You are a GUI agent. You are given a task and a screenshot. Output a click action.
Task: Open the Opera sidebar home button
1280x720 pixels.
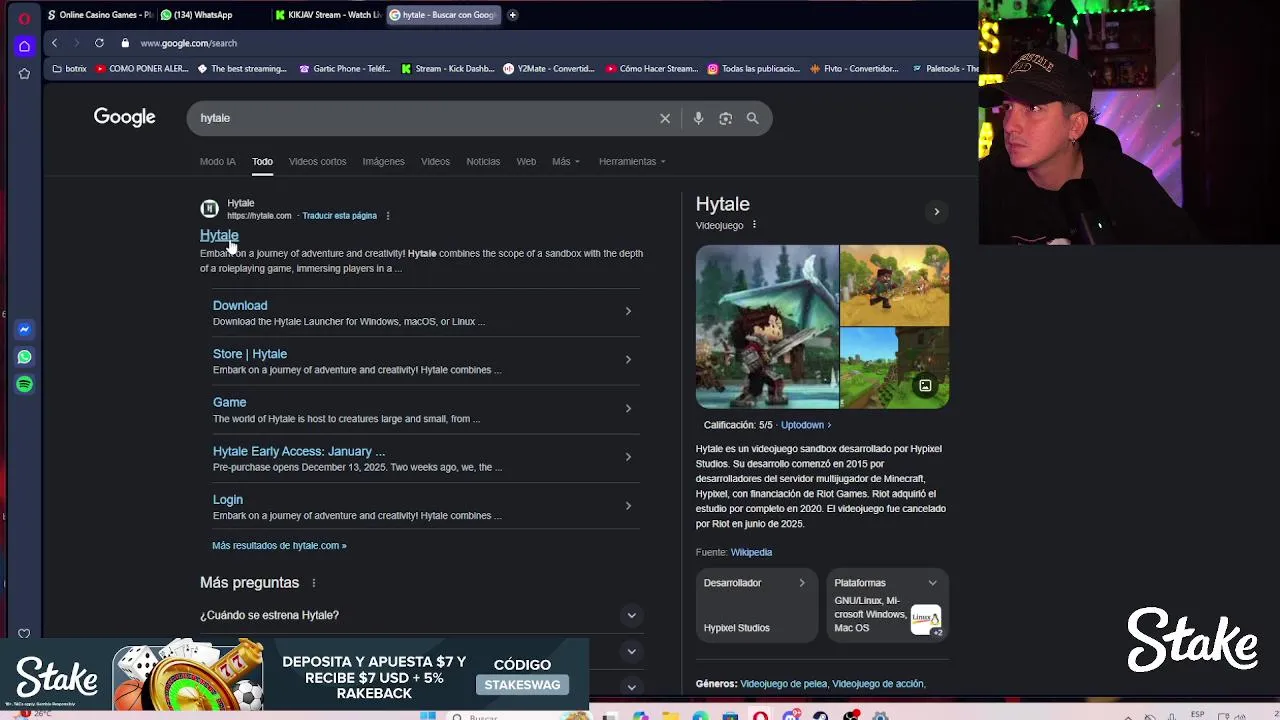[24, 46]
